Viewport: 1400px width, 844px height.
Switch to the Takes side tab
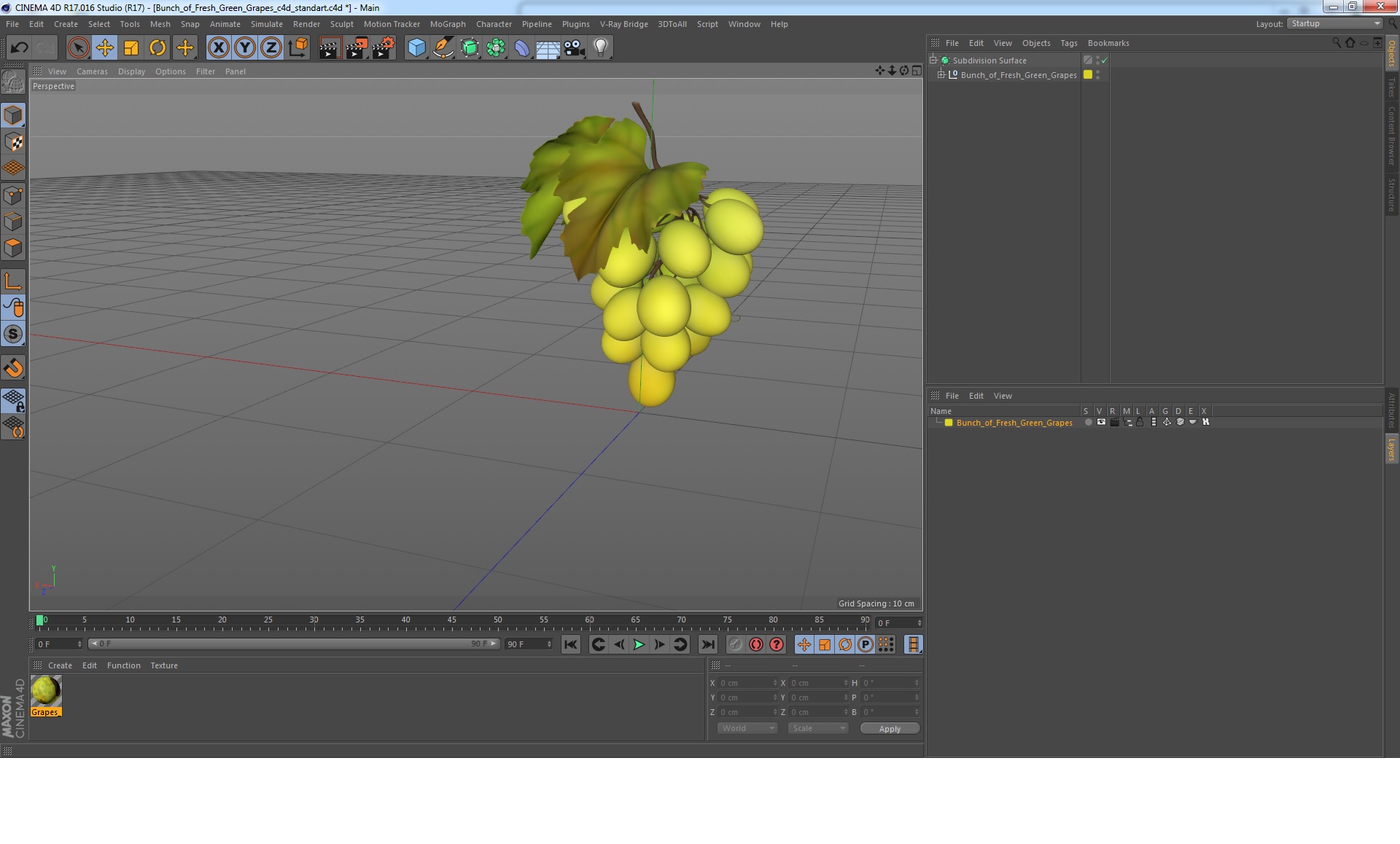[x=1392, y=87]
